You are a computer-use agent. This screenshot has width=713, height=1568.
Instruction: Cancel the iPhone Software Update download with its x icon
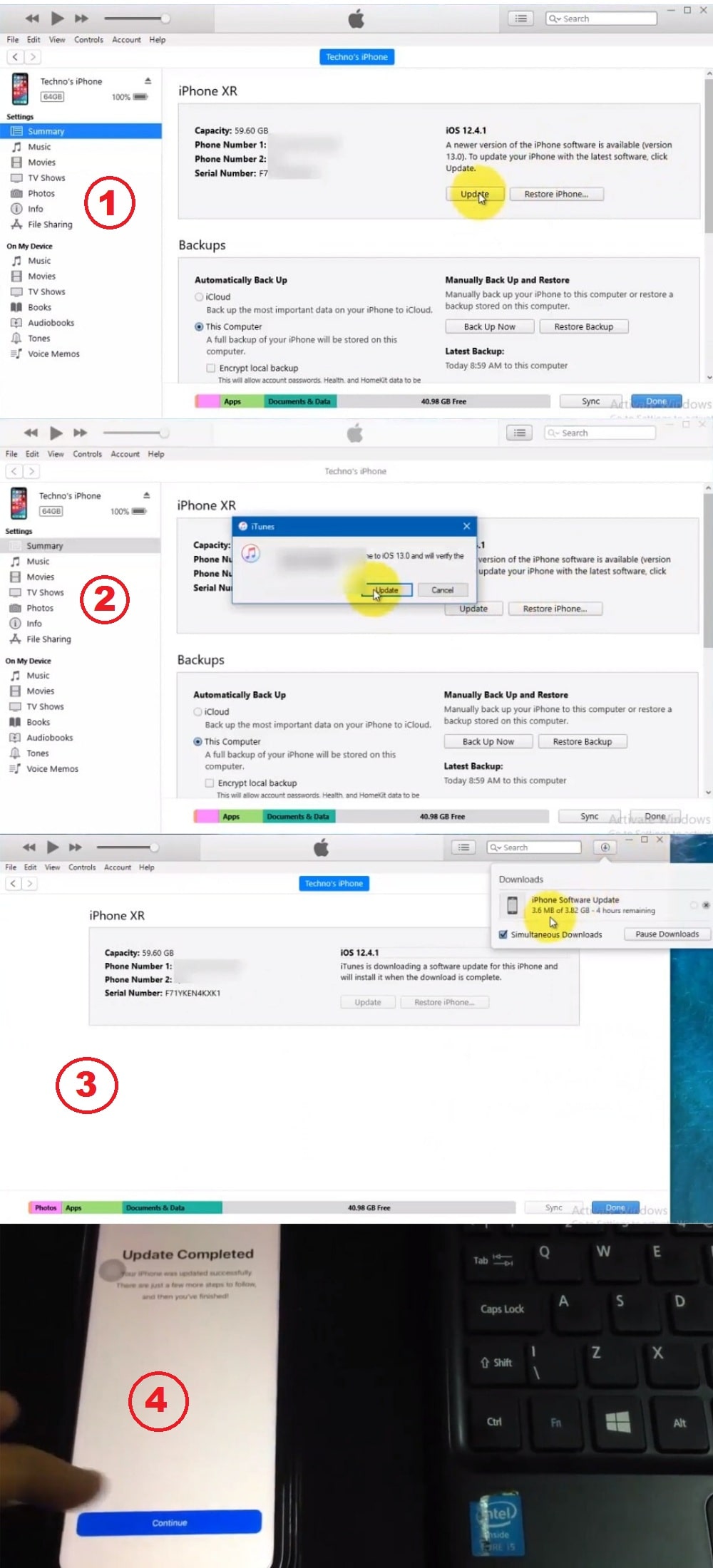coord(706,905)
